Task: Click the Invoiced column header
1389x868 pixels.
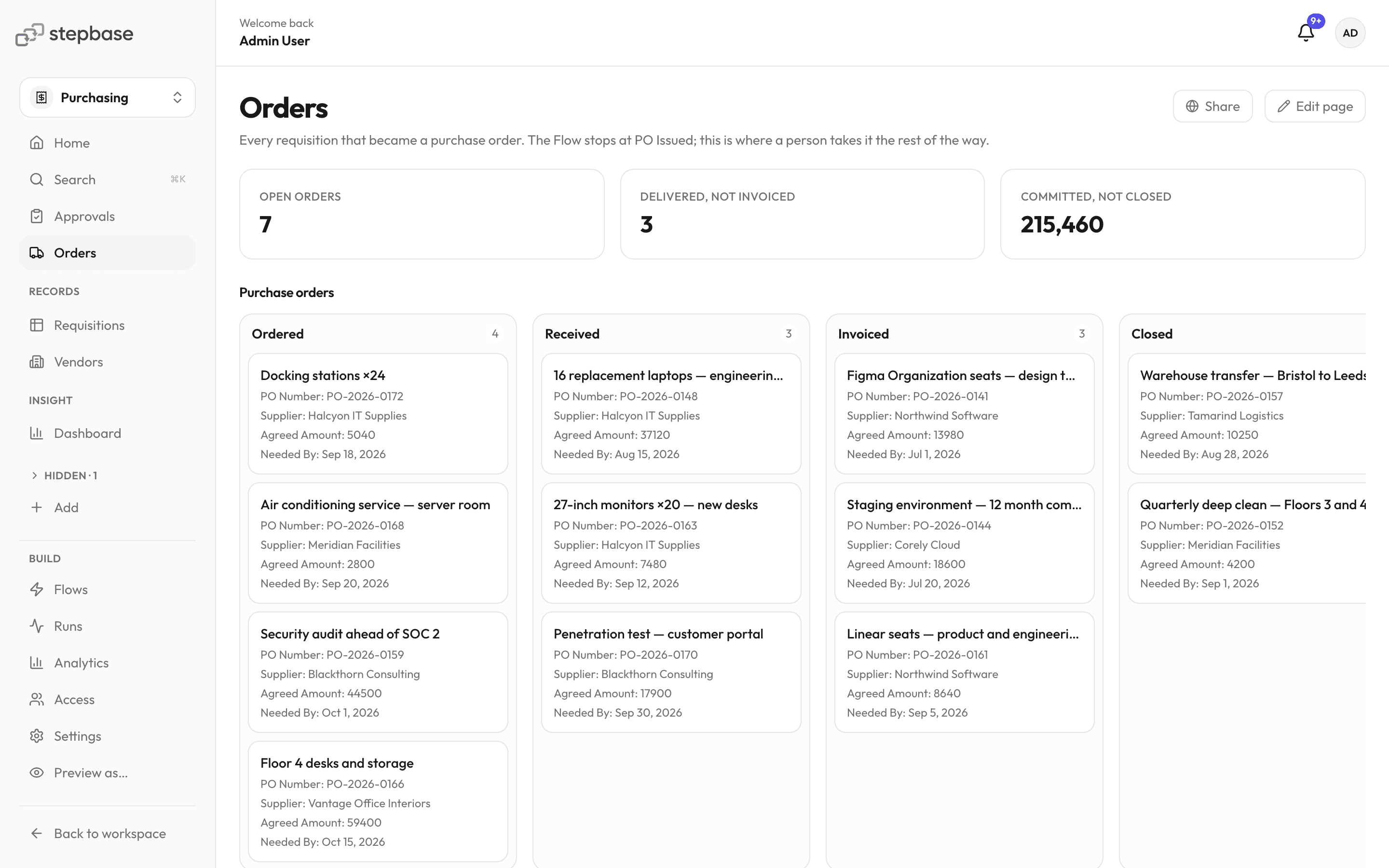Action: click(x=863, y=334)
